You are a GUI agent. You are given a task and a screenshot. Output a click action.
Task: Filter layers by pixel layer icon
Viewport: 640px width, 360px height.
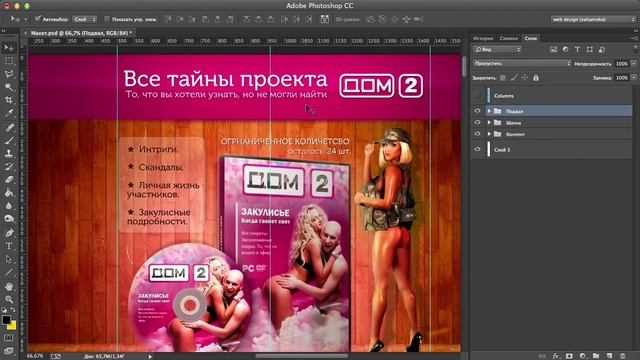(553, 49)
